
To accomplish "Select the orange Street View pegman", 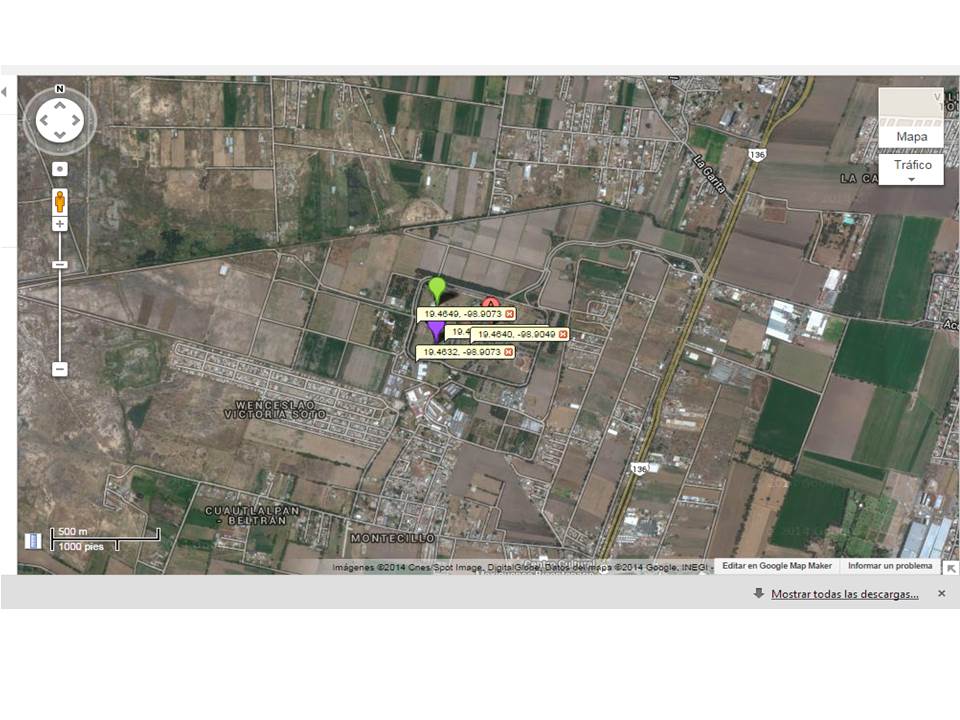I will pos(60,201).
